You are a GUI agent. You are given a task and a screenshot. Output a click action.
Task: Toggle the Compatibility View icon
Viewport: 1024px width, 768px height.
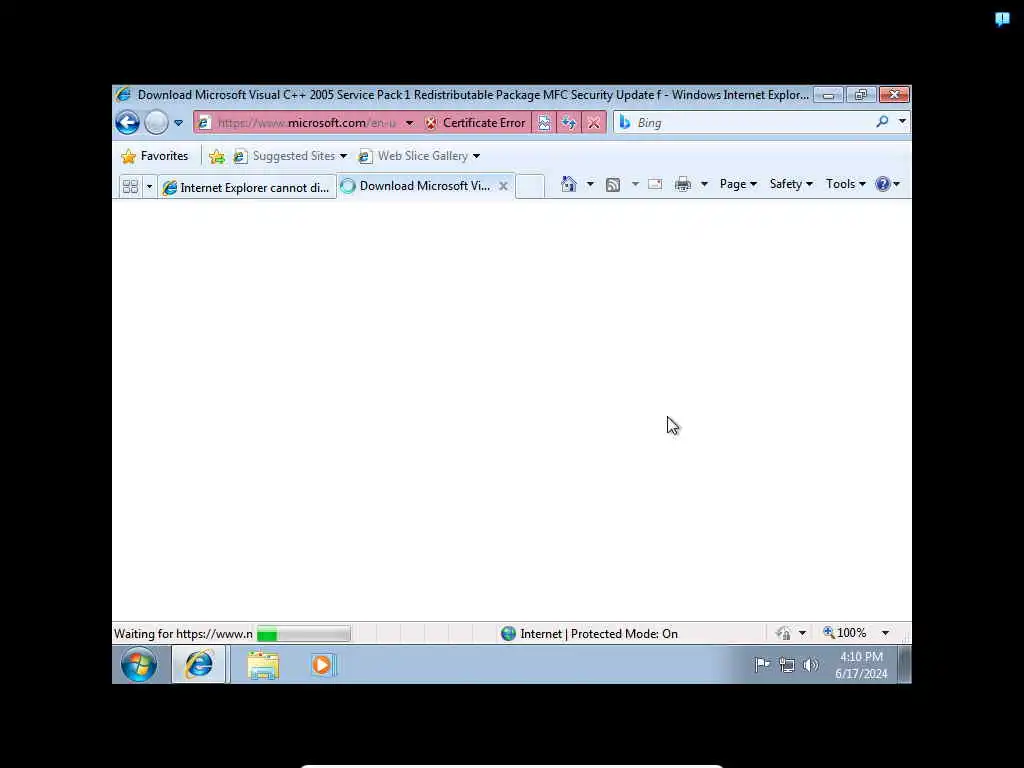pos(543,123)
